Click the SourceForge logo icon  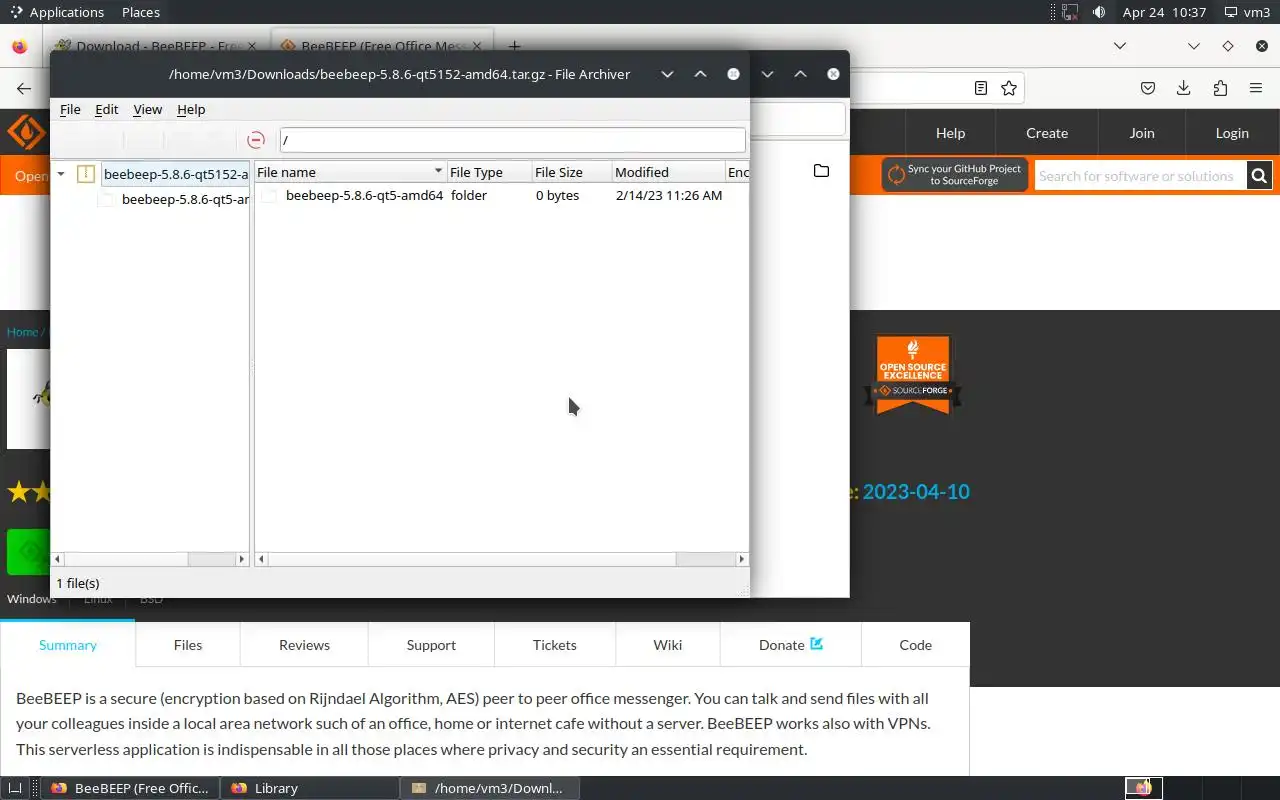pos(26,132)
